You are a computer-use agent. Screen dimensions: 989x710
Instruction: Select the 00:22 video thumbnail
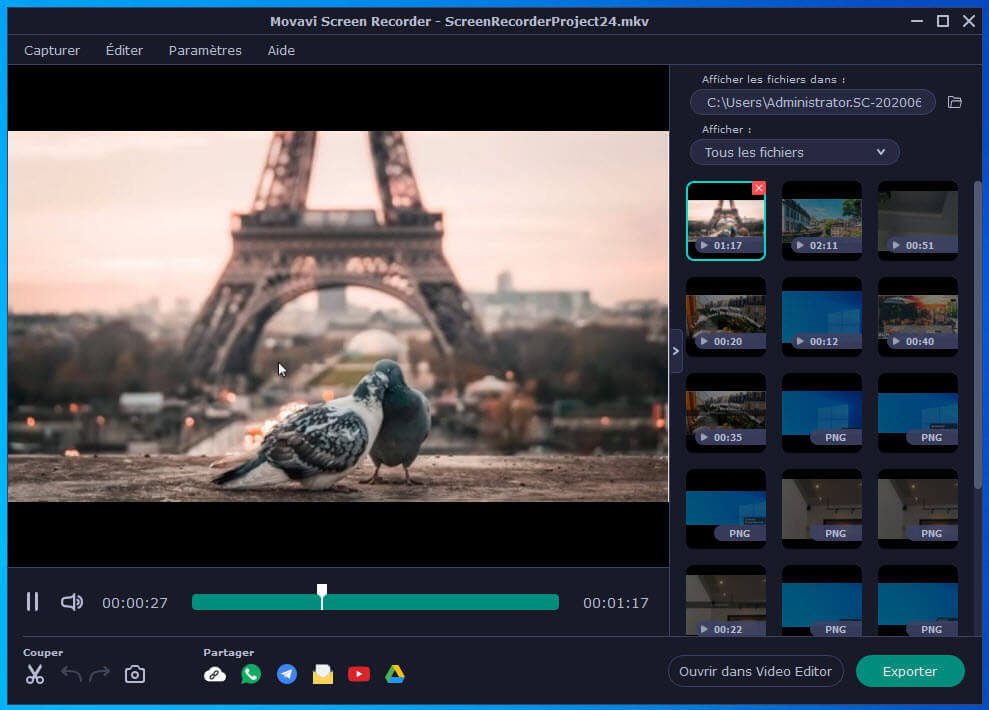coord(725,600)
